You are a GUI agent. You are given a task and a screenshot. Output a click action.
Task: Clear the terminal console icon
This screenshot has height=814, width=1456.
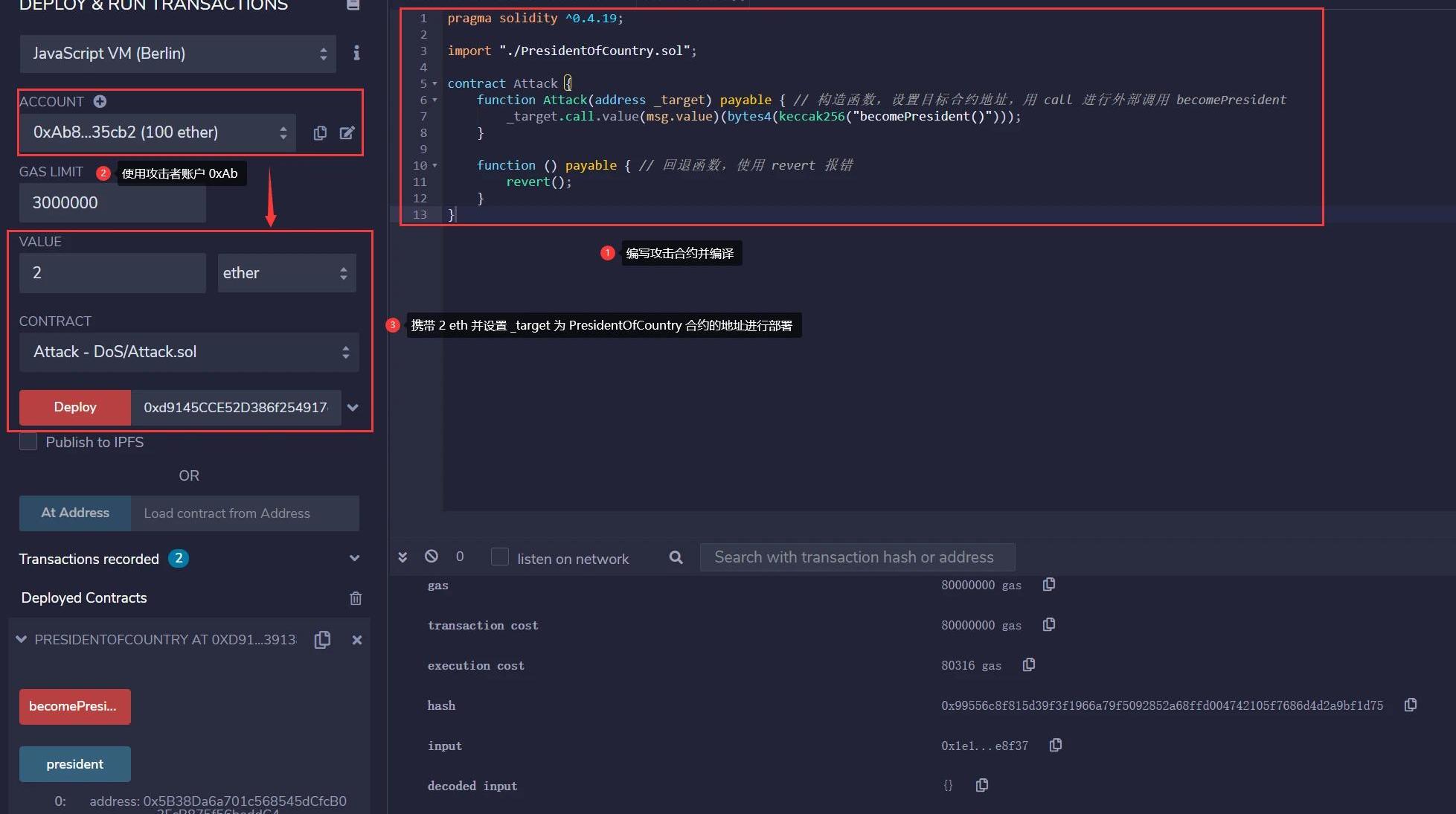click(x=432, y=557)
